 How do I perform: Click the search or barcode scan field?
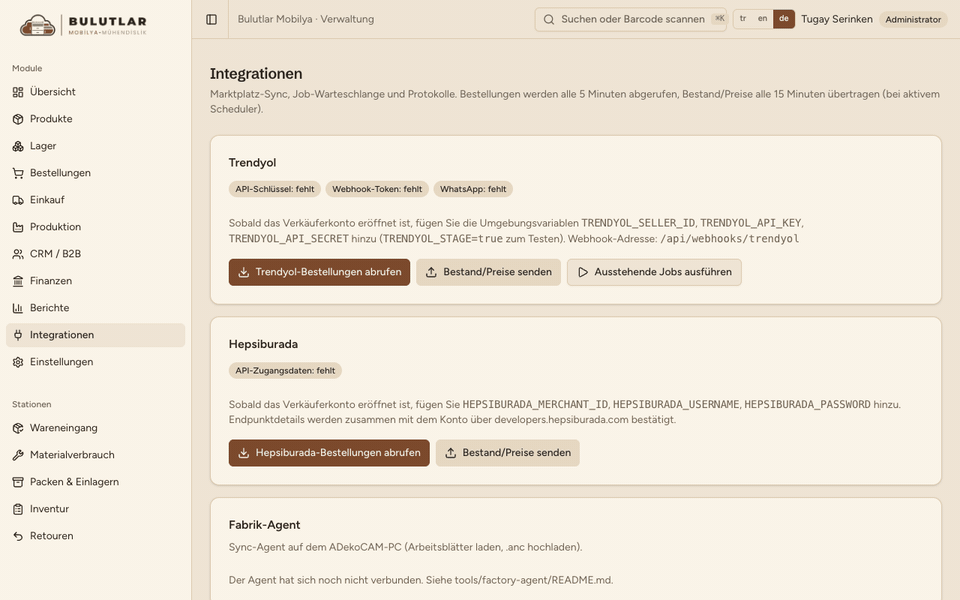[631, 20]
